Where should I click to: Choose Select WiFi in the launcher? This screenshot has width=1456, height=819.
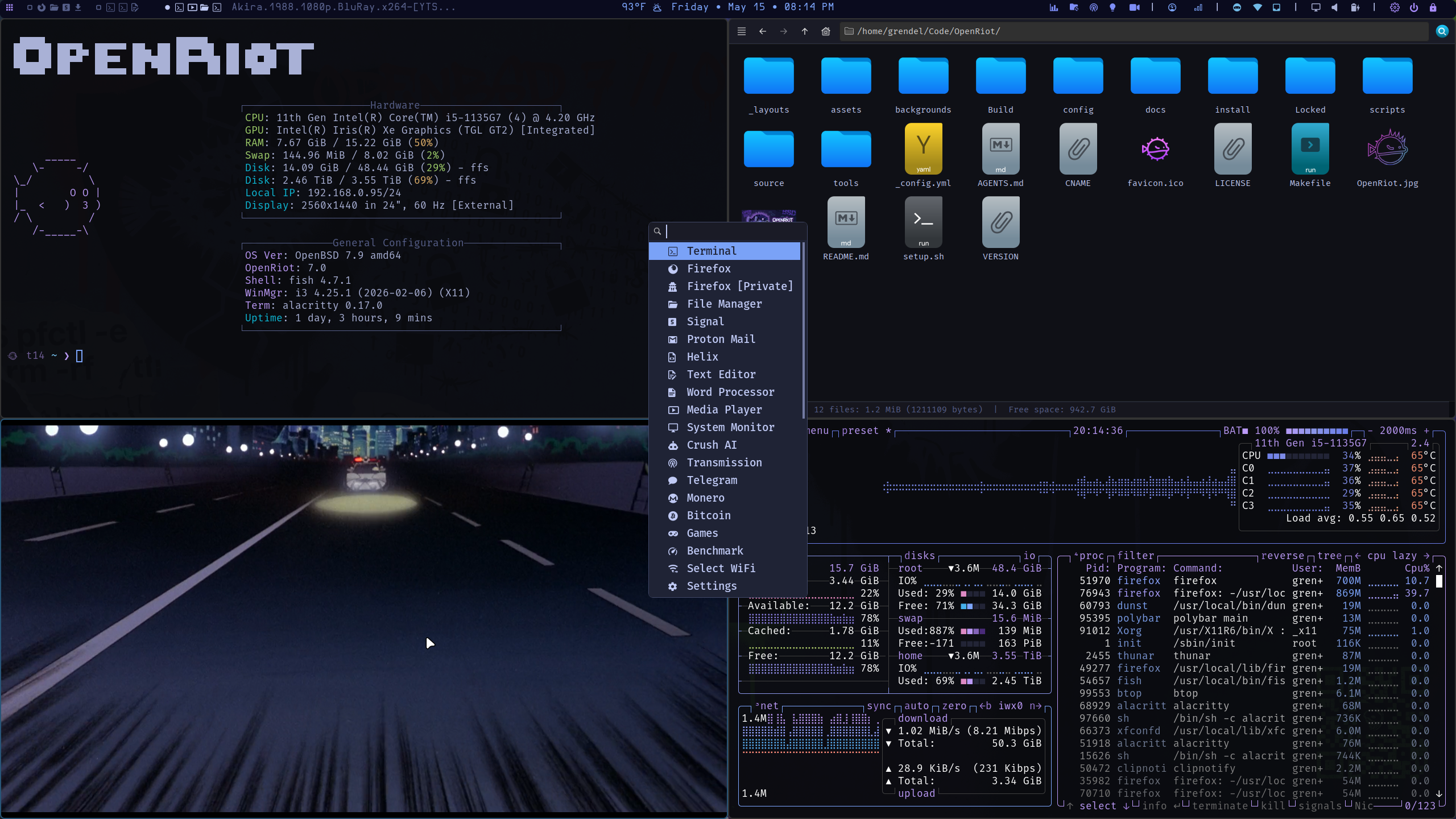click(x=725, y=568)
